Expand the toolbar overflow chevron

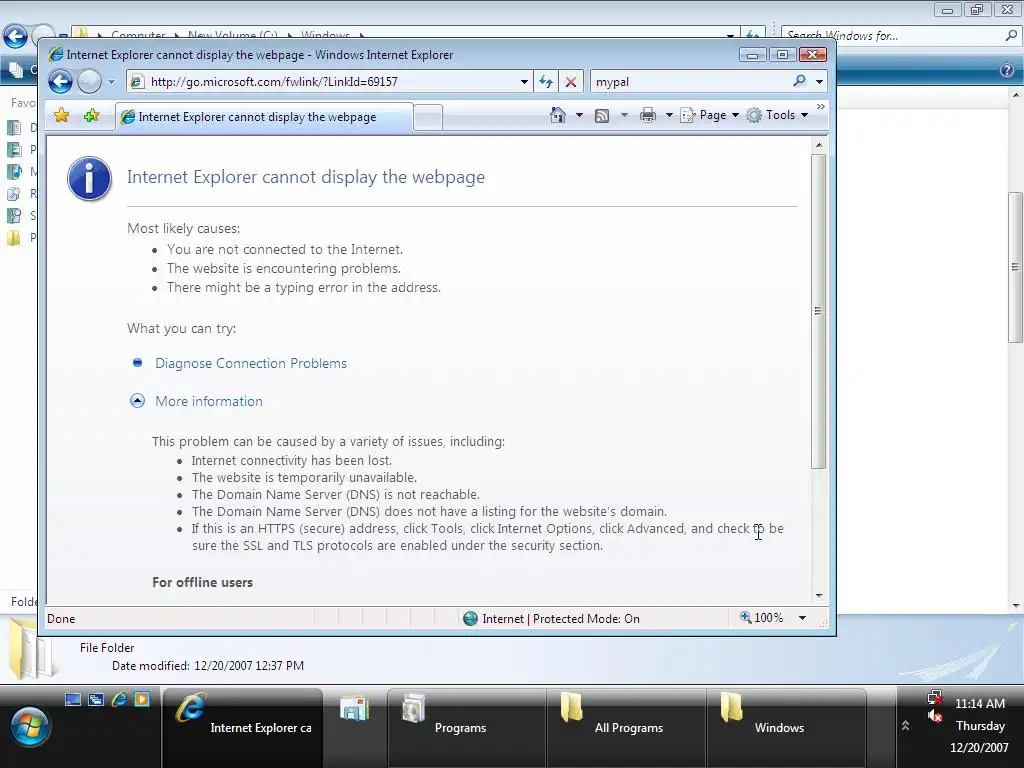click(x=821, y=106)
